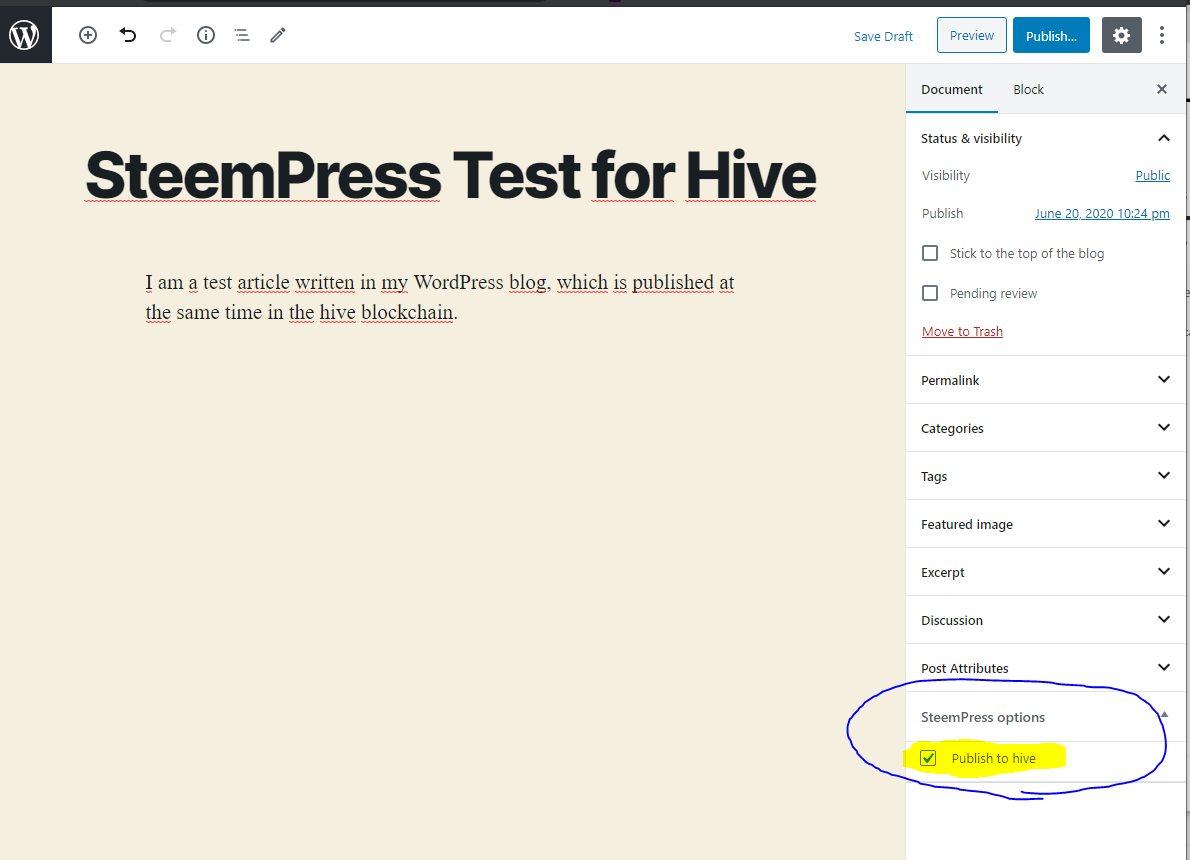Viewport: 1190px width, 860px height.
Task: Collapse the SteemPress options panel
Action: pos(1045,717)
